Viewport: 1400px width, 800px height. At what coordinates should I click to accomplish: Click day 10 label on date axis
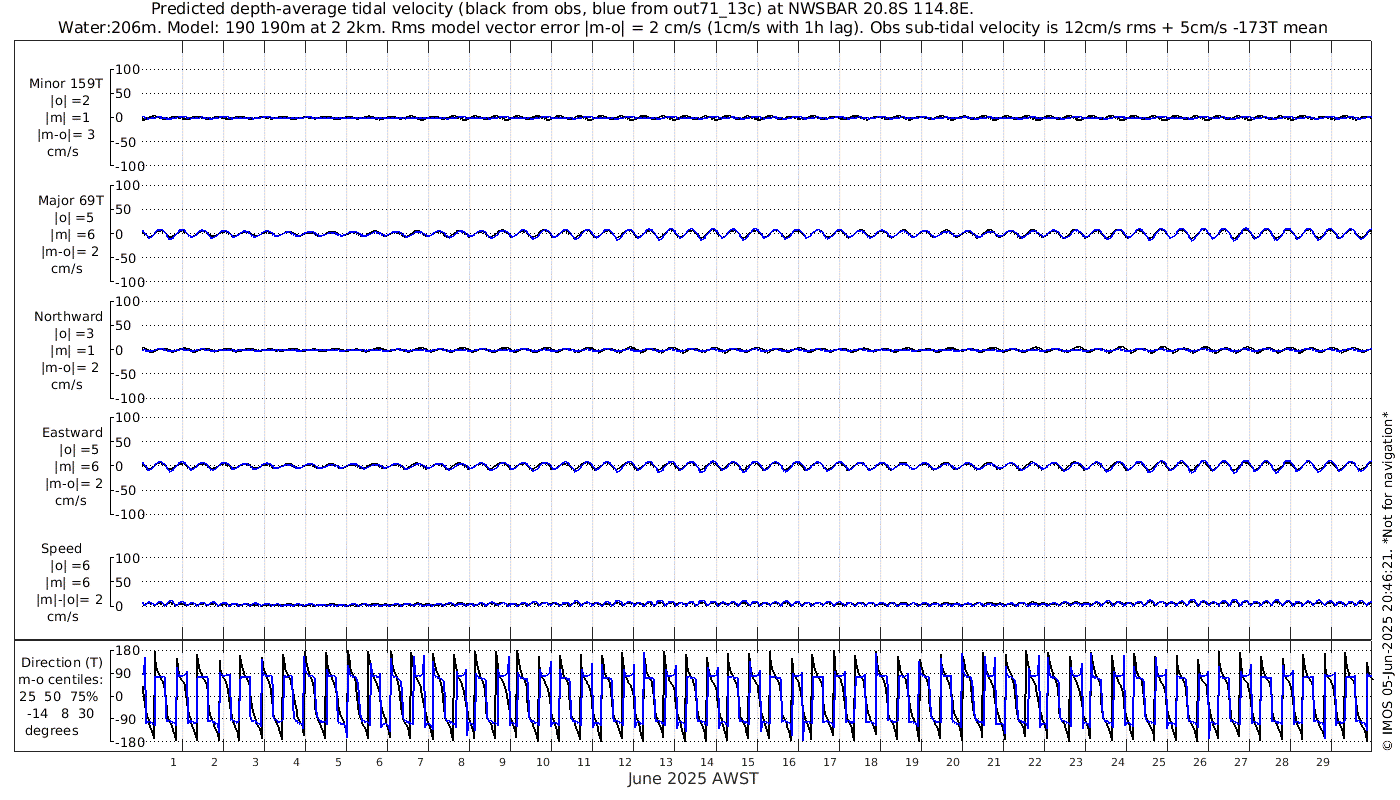point(543,762)
